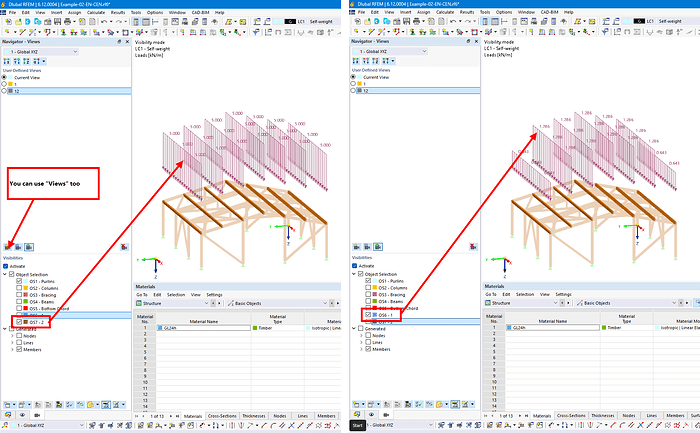Image resolution: width=700 pixels, height=433 pixels.
Task: Close the Navigator - Views panel in left window
Action: point(125,42)
